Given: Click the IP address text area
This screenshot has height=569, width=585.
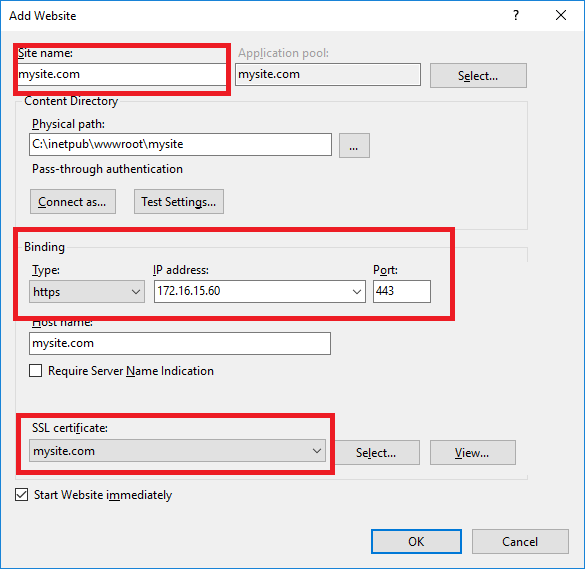Looking at the screenshot, I should (x=252, y=291).
